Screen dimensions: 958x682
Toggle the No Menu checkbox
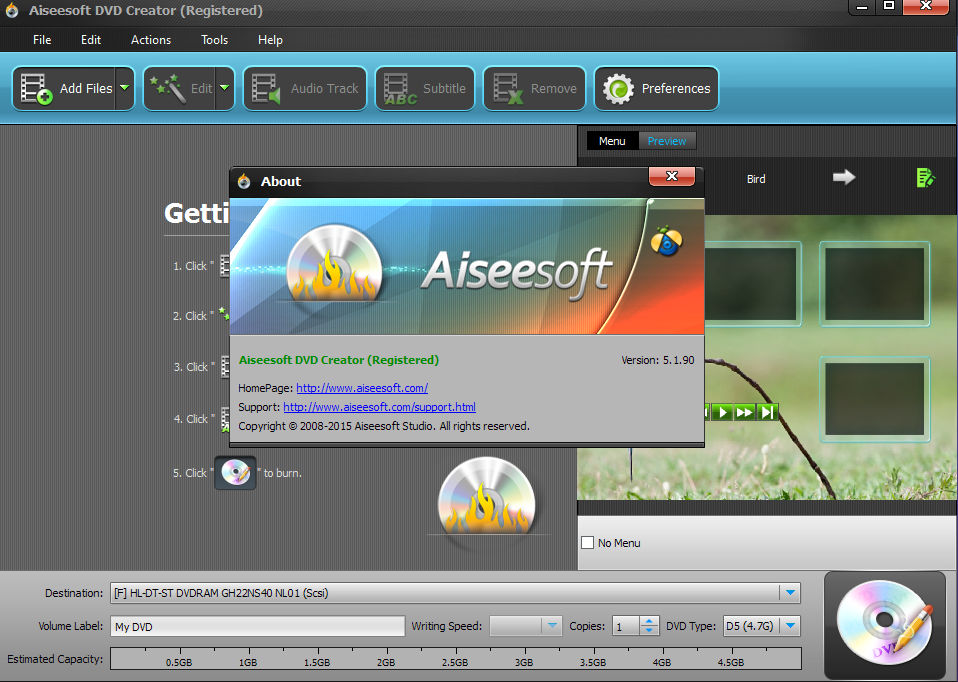[588, 543]
